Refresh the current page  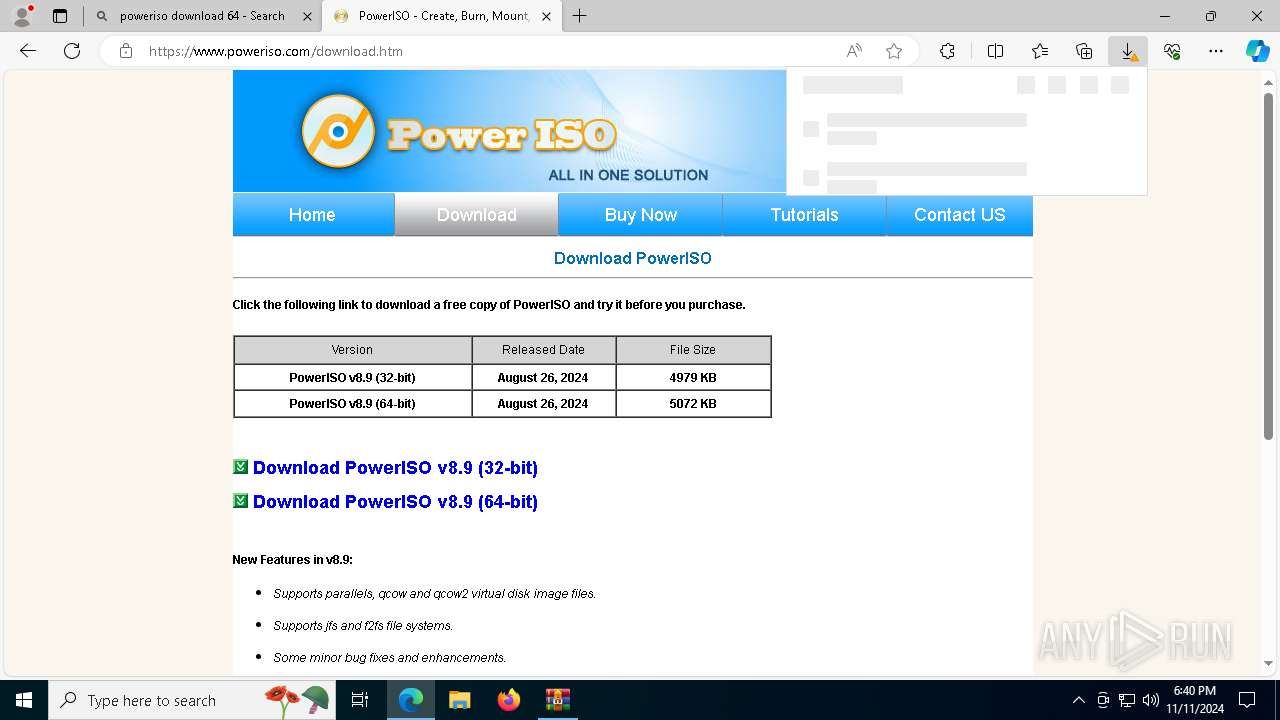[72, 51]
